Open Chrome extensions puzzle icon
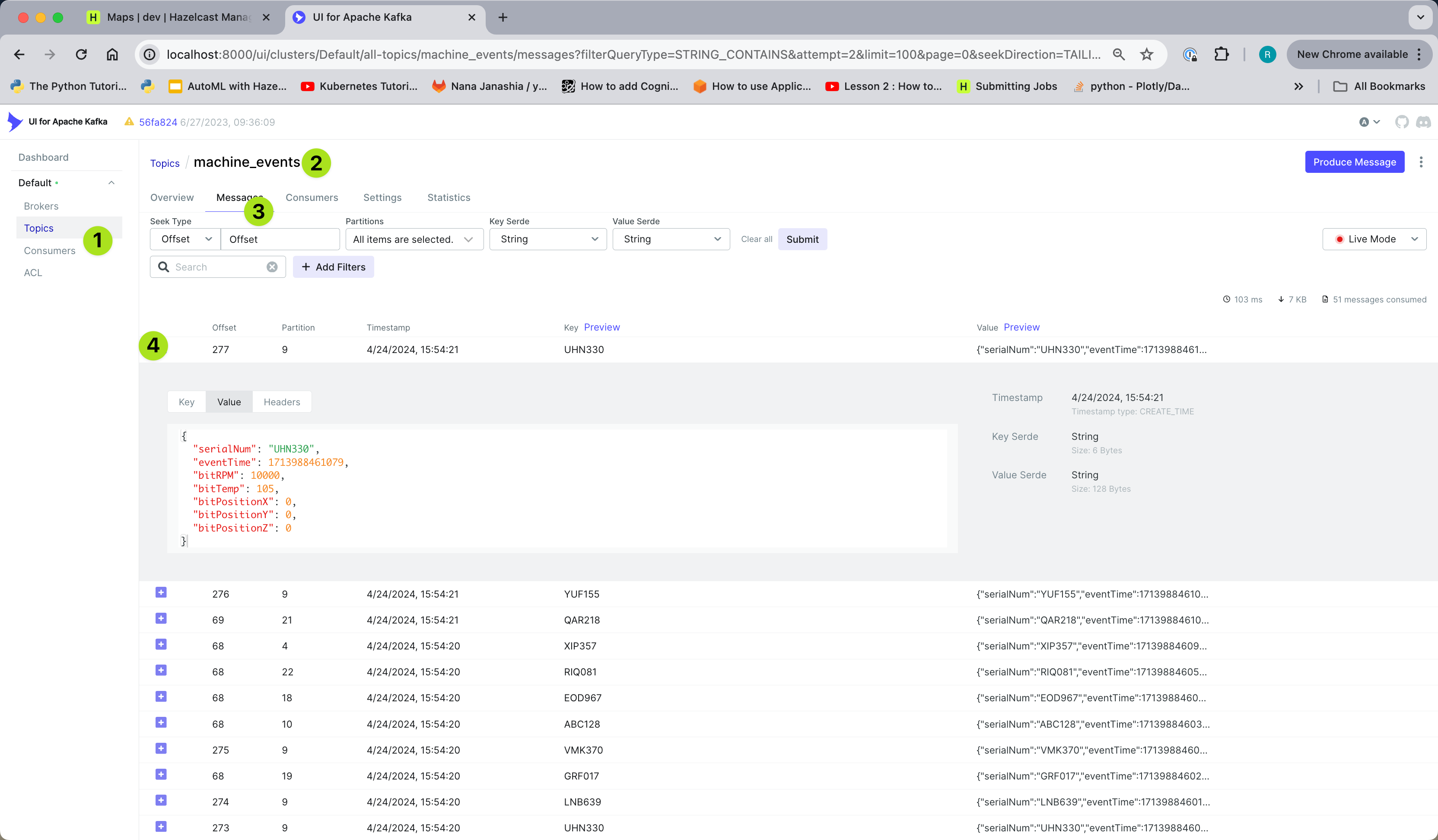 coord(1221,54)
